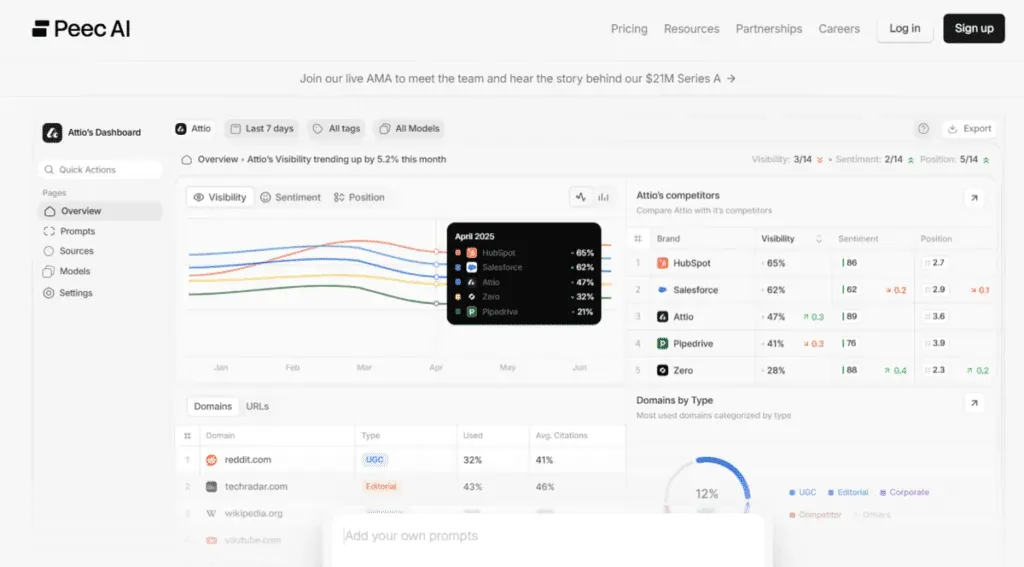Click the Sources sidebar icon
1024x567 pixels.
pyautogui.click(x=48, y=251)
